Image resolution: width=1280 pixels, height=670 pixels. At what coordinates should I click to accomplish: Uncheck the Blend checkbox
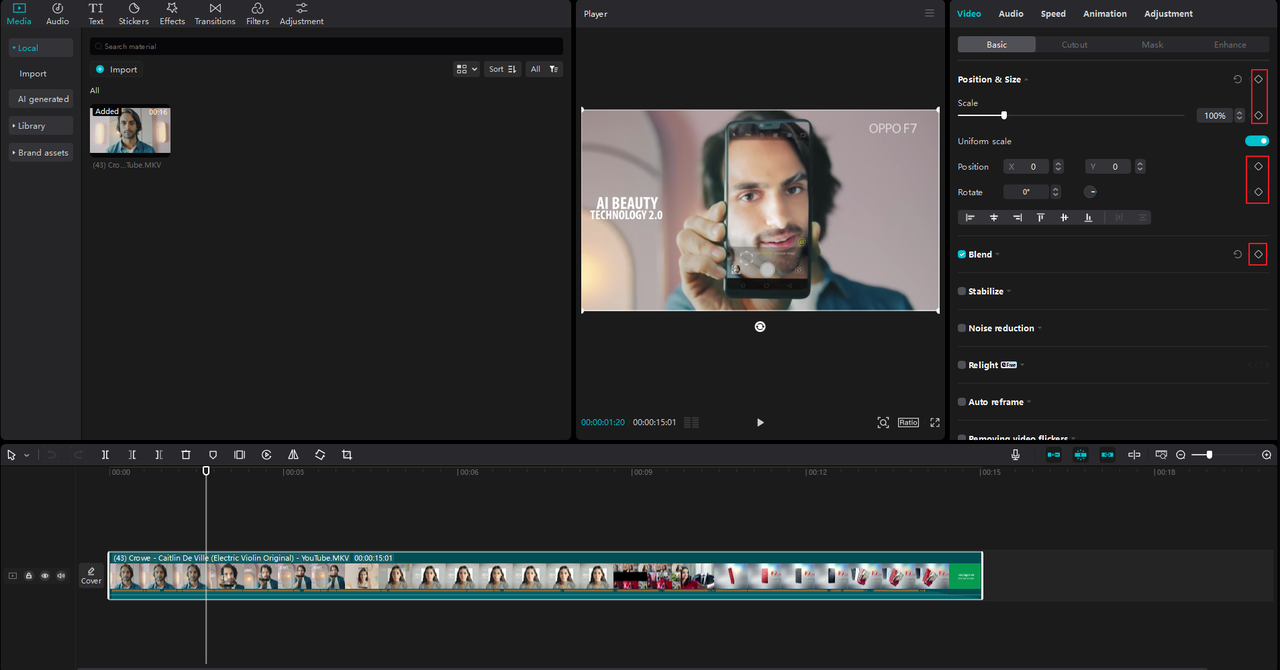click(x=962, y=255)
